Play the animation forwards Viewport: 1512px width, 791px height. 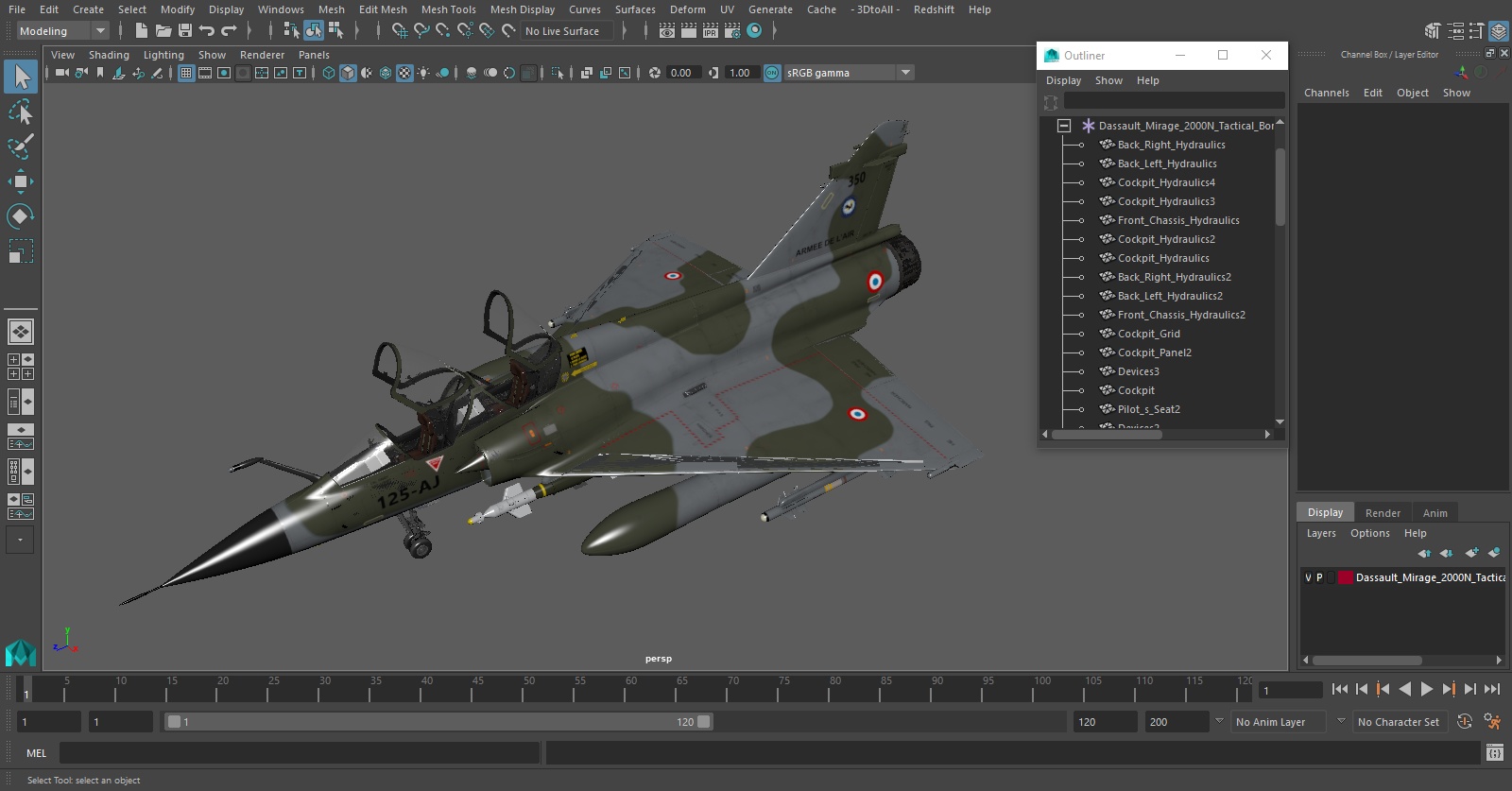click(x=1427, y=689)
